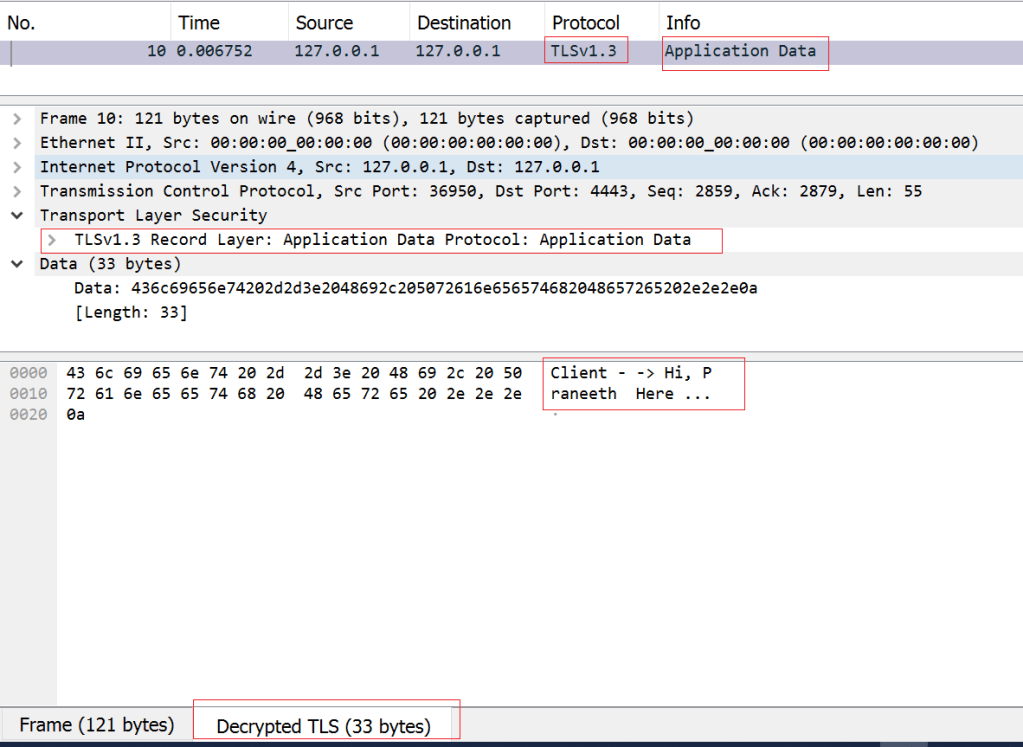1023x747 pixels.
Task: Select the [Length: 33] field
Action: (130, 312)
